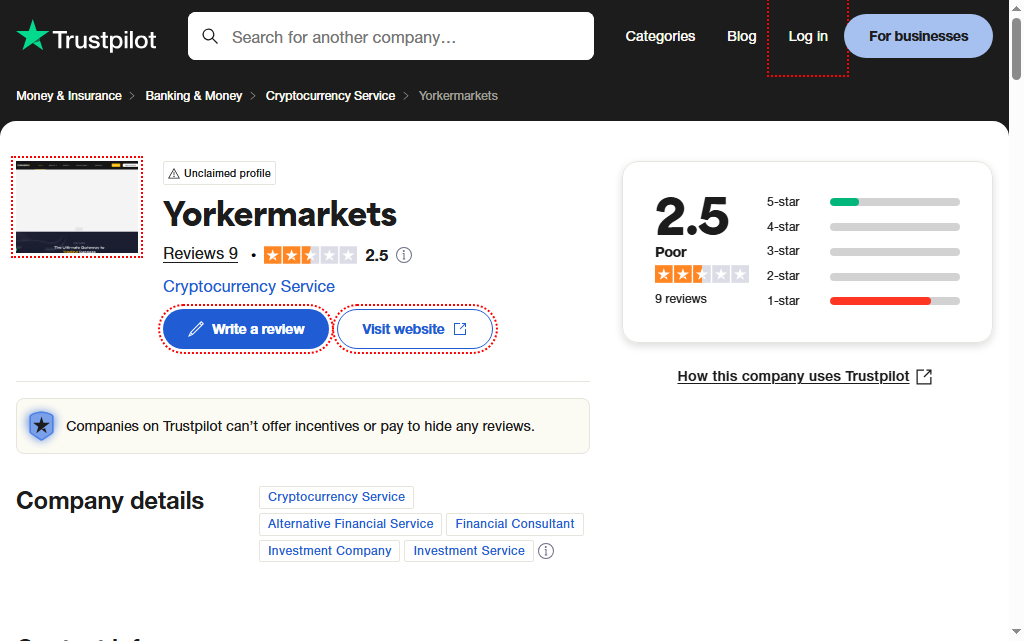Screen dimensions: 1024x641
Task: Open For businesses
Action: click(x=918, y=36)
